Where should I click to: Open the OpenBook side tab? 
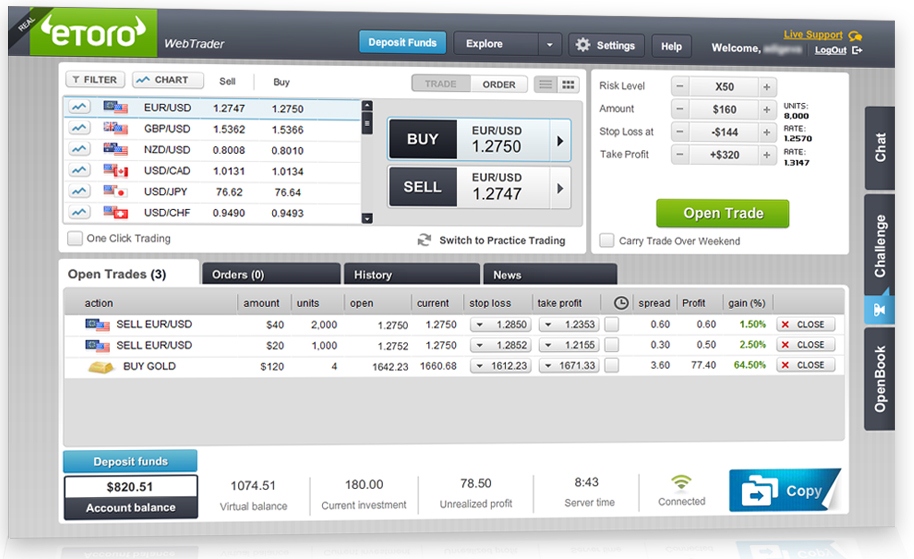point(880,379)
